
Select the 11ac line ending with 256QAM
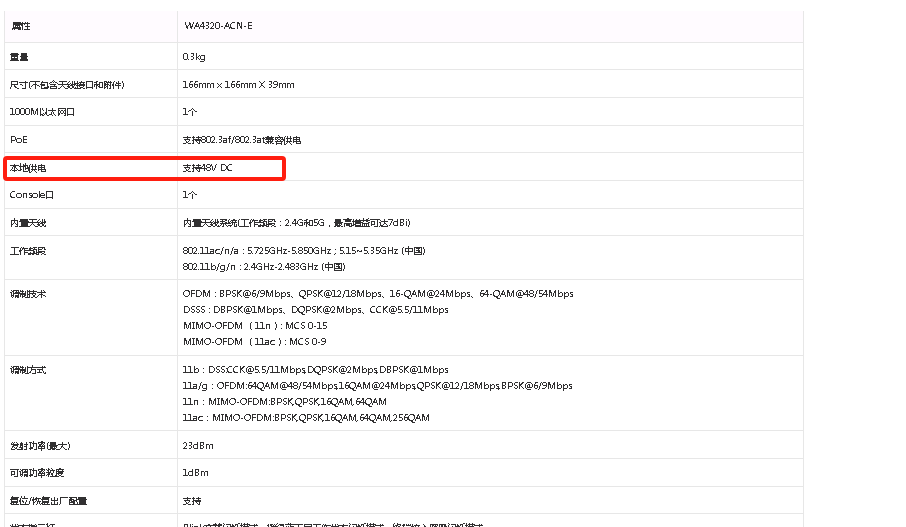click(306, 417)
